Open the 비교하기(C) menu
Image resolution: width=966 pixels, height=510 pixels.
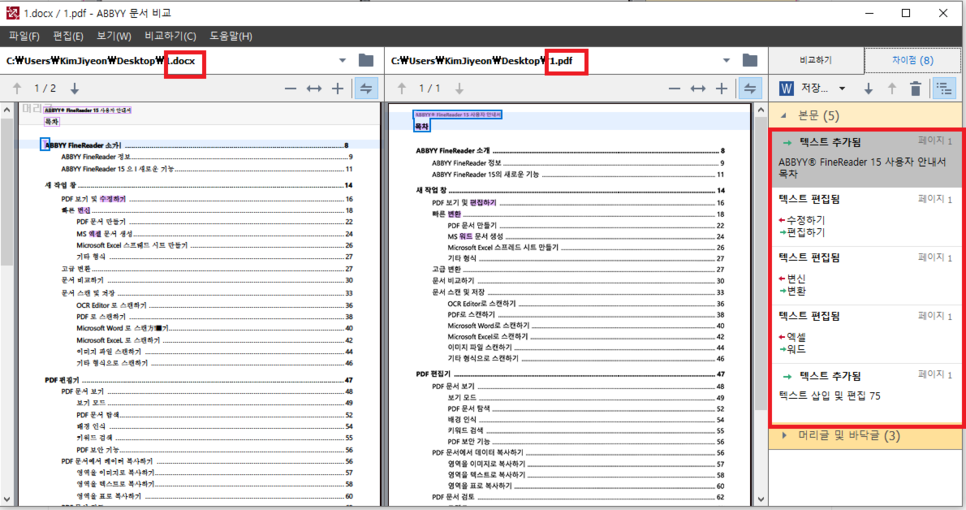(x=170, y=36)
